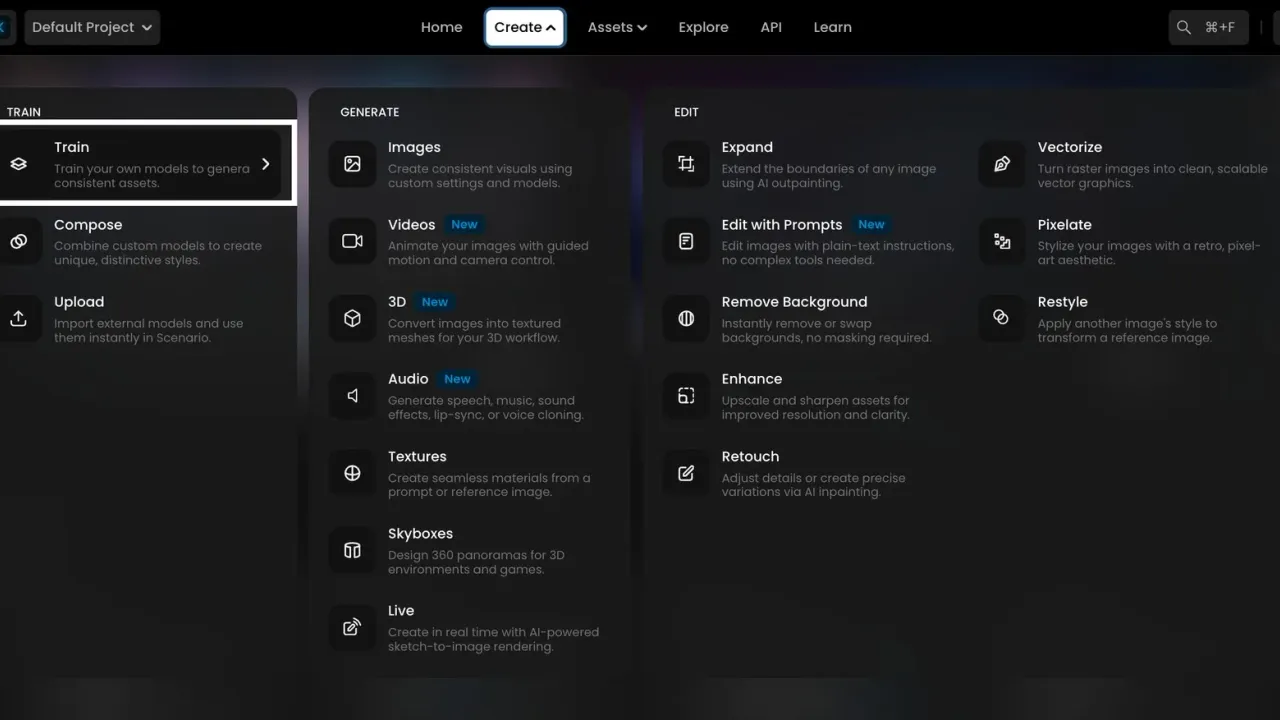
Task: Click the Retouch pencil icon
Action: (x=686, y=473)
